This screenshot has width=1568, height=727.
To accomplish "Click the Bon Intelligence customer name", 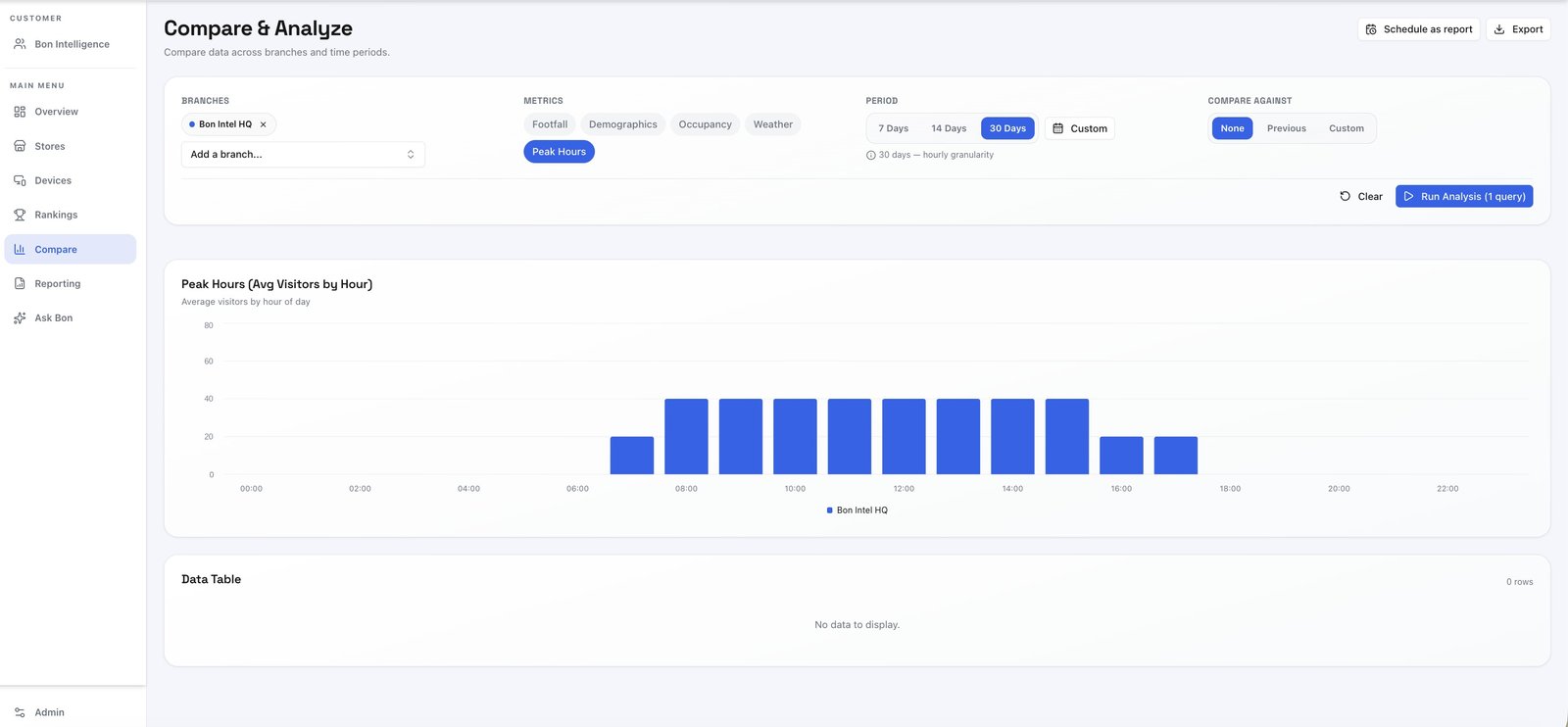I will (73, 44).
